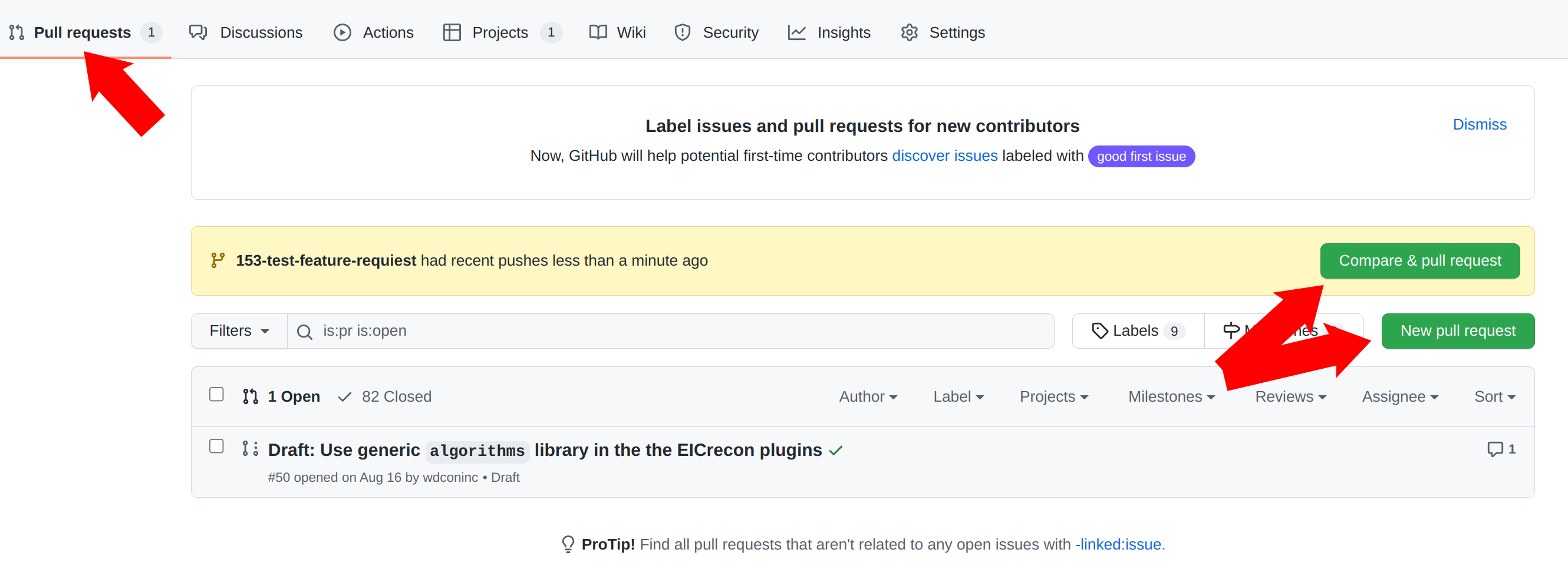Open the Labels list button
1568x579 pixels.
[x=1138, y=331]
